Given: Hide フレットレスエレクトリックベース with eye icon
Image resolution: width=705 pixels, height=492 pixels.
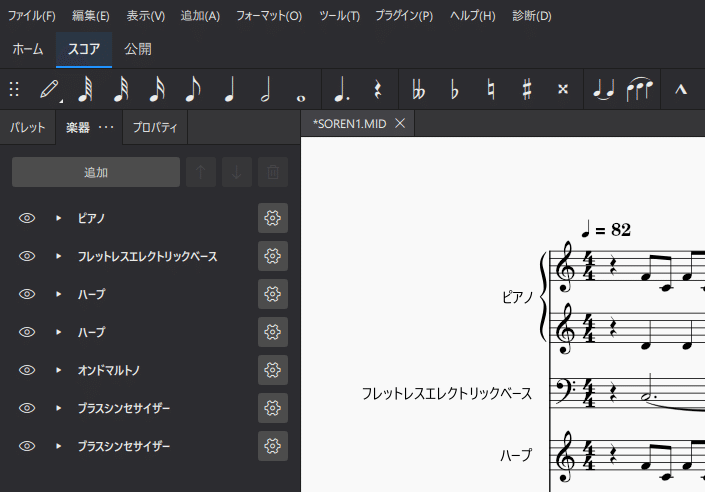Looking at the screenshot, I should pos(27,256).
